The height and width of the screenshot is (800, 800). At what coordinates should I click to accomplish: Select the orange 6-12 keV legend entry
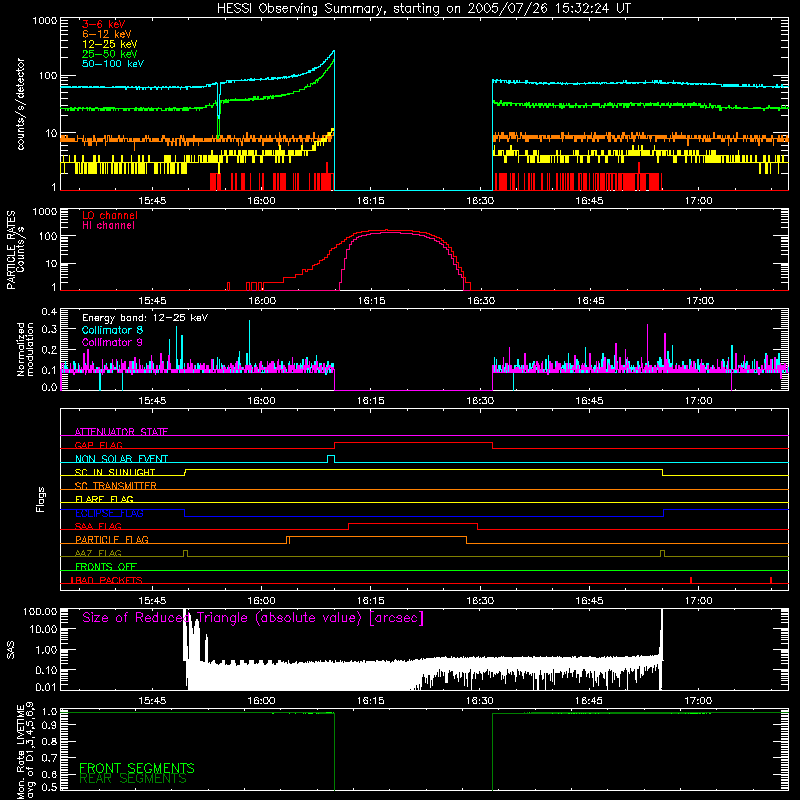tap(107, 34)
